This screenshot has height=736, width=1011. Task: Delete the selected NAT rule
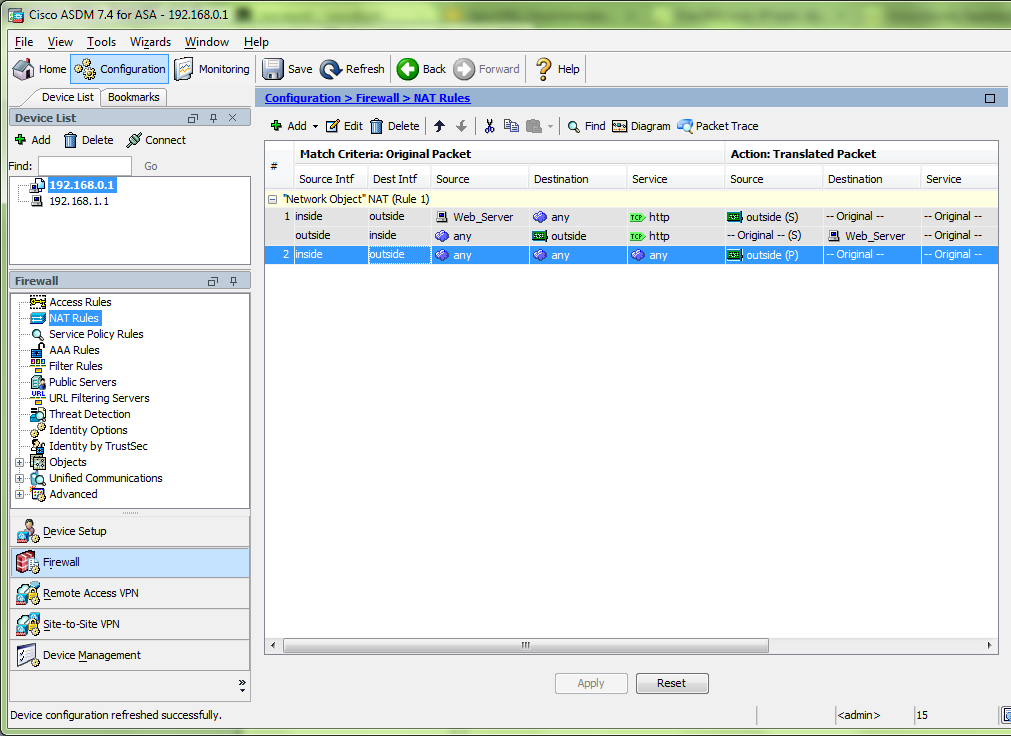395,126
